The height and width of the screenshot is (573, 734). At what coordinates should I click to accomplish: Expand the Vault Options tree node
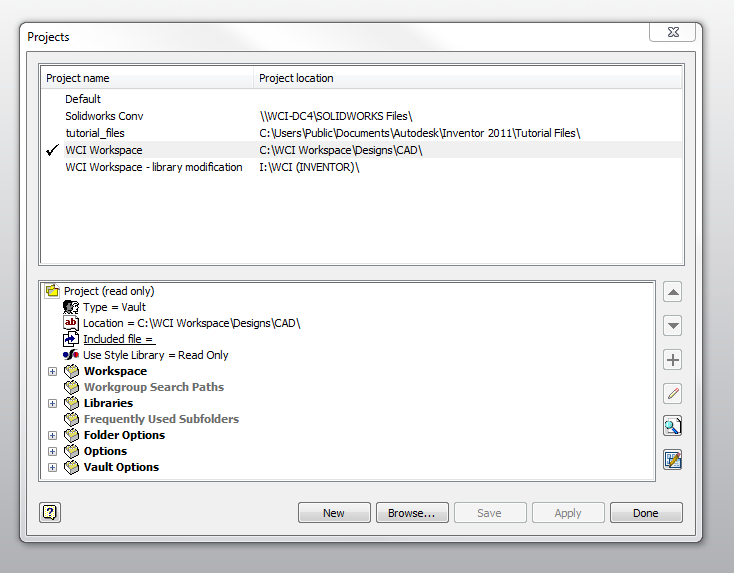coord(52,467)
